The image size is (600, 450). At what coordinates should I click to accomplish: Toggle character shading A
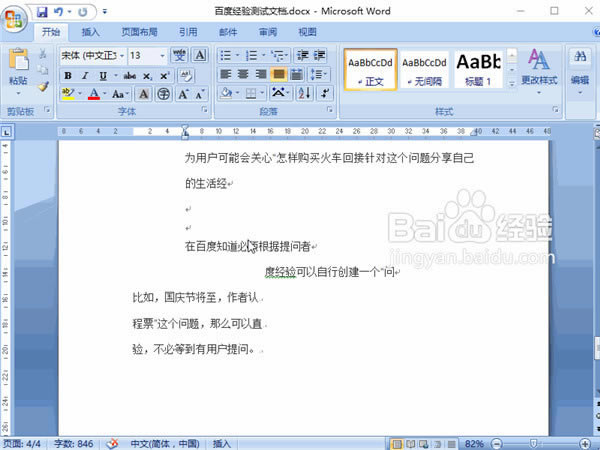coord(143,94)
